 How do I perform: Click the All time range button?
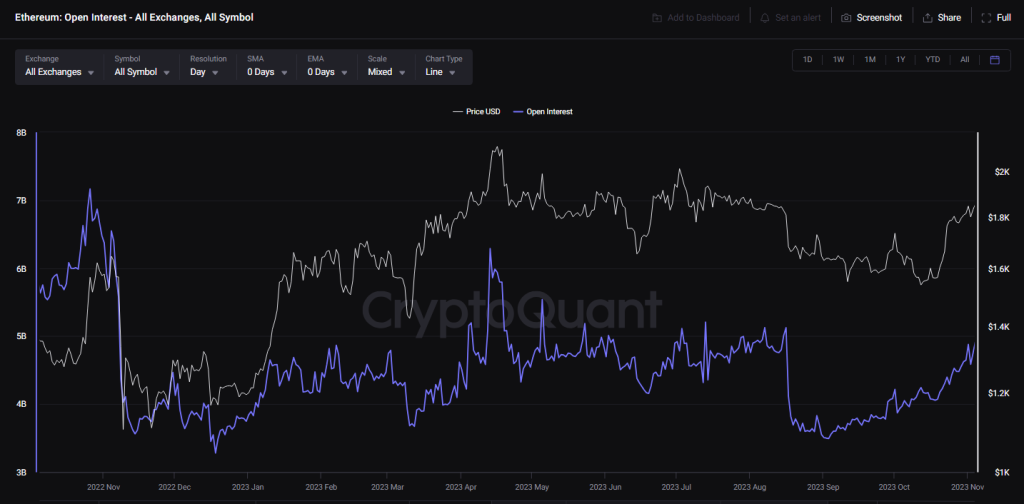pos(965,59)
